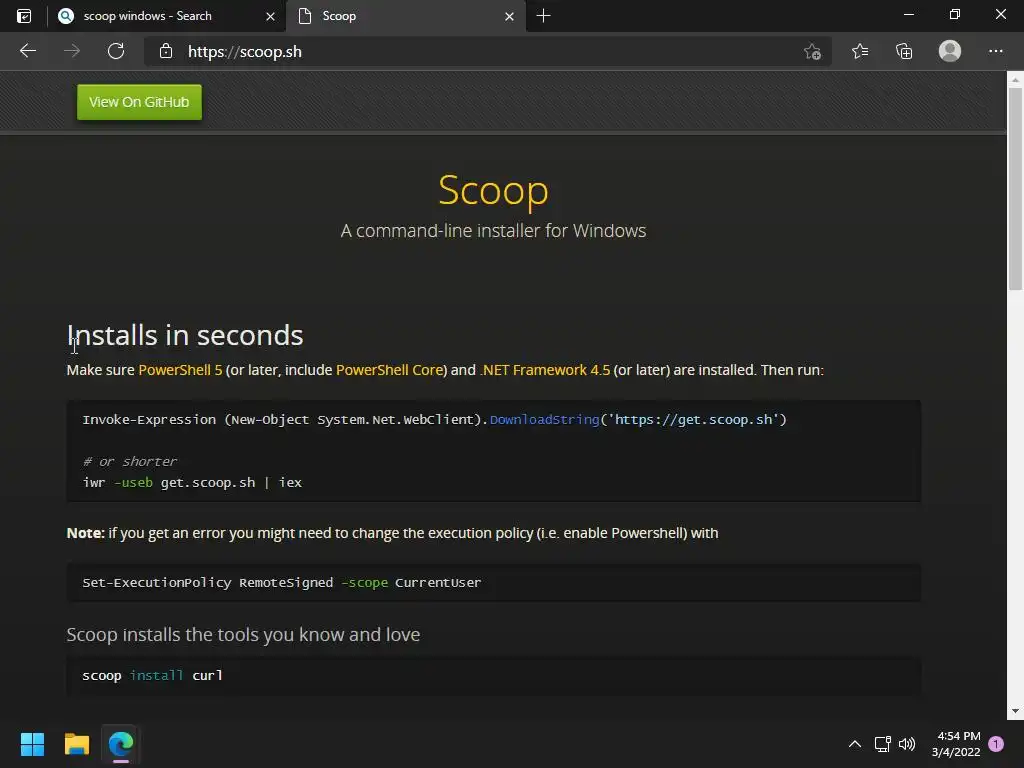Open Settings and more menu
The width and height of the screenshot is (1024, 768).
coord(995,51)
